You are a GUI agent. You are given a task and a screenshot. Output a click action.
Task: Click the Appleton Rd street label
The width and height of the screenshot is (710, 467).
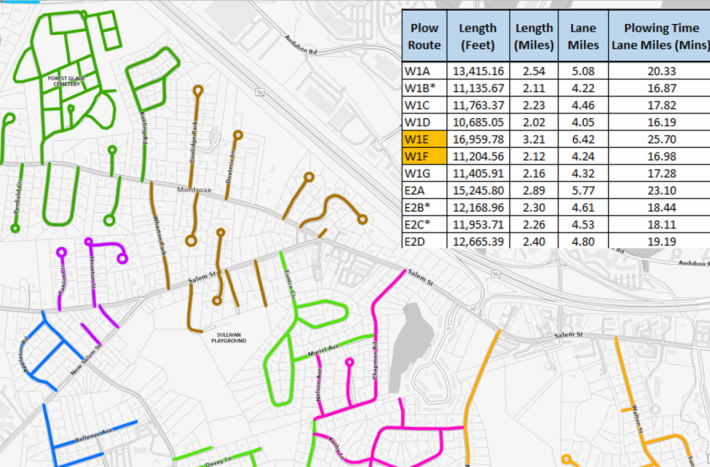[24, 355]
